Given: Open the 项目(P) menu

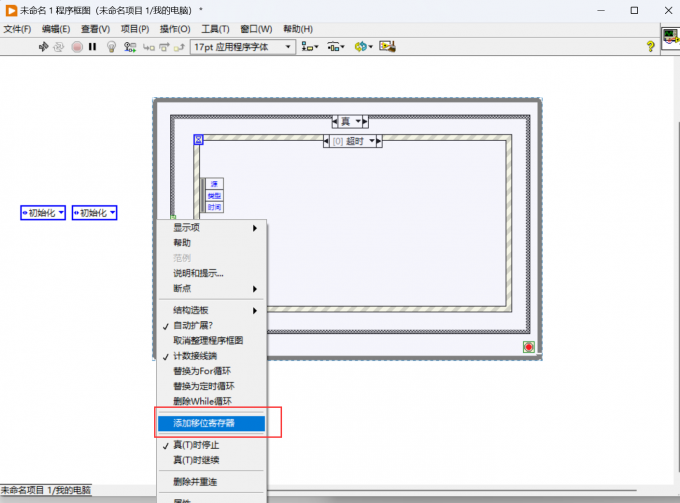Looking at the screenshot, I should 135,29.
